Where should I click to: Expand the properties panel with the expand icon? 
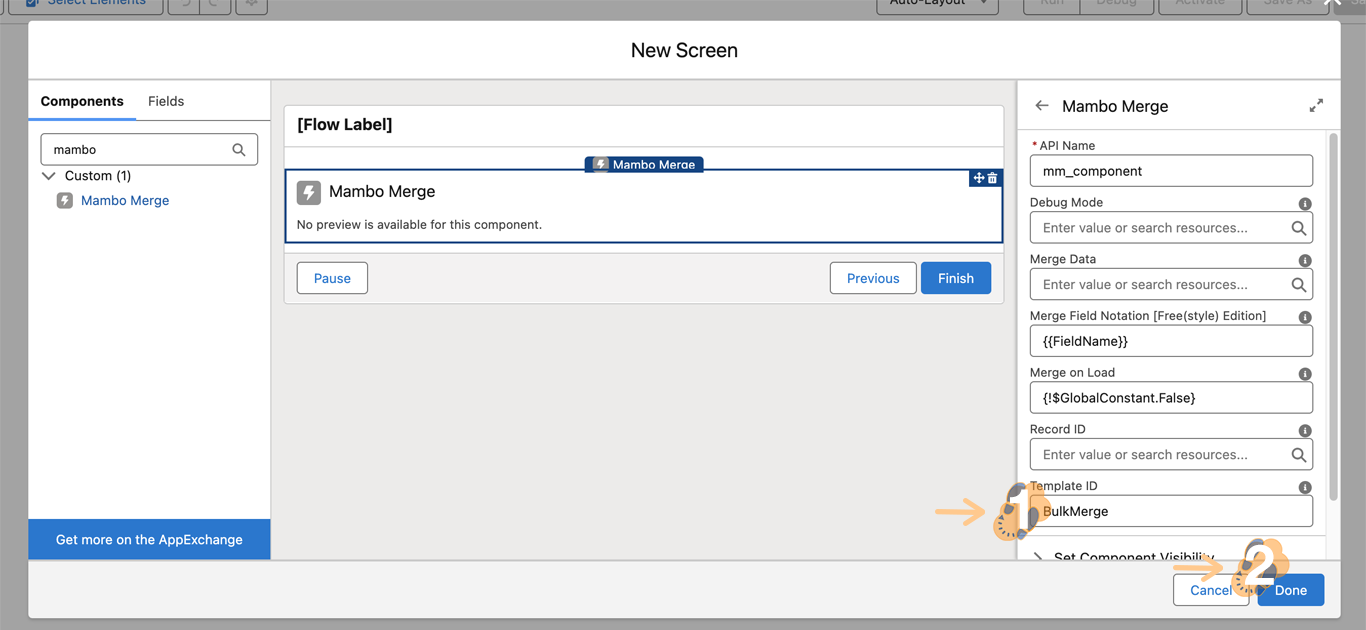pos(1316,106)
